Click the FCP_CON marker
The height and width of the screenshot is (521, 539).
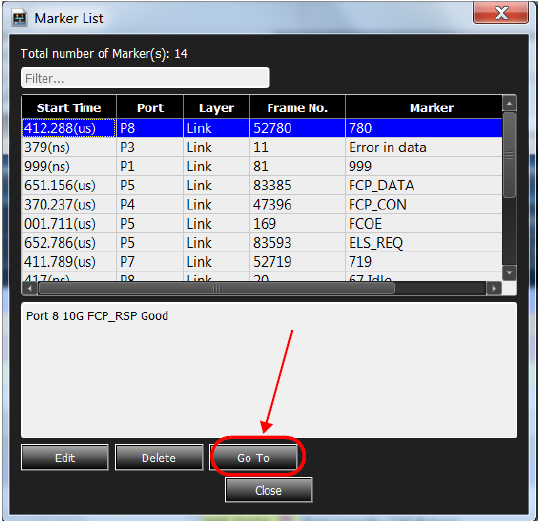pyautogui.click(x=424, y=205)
